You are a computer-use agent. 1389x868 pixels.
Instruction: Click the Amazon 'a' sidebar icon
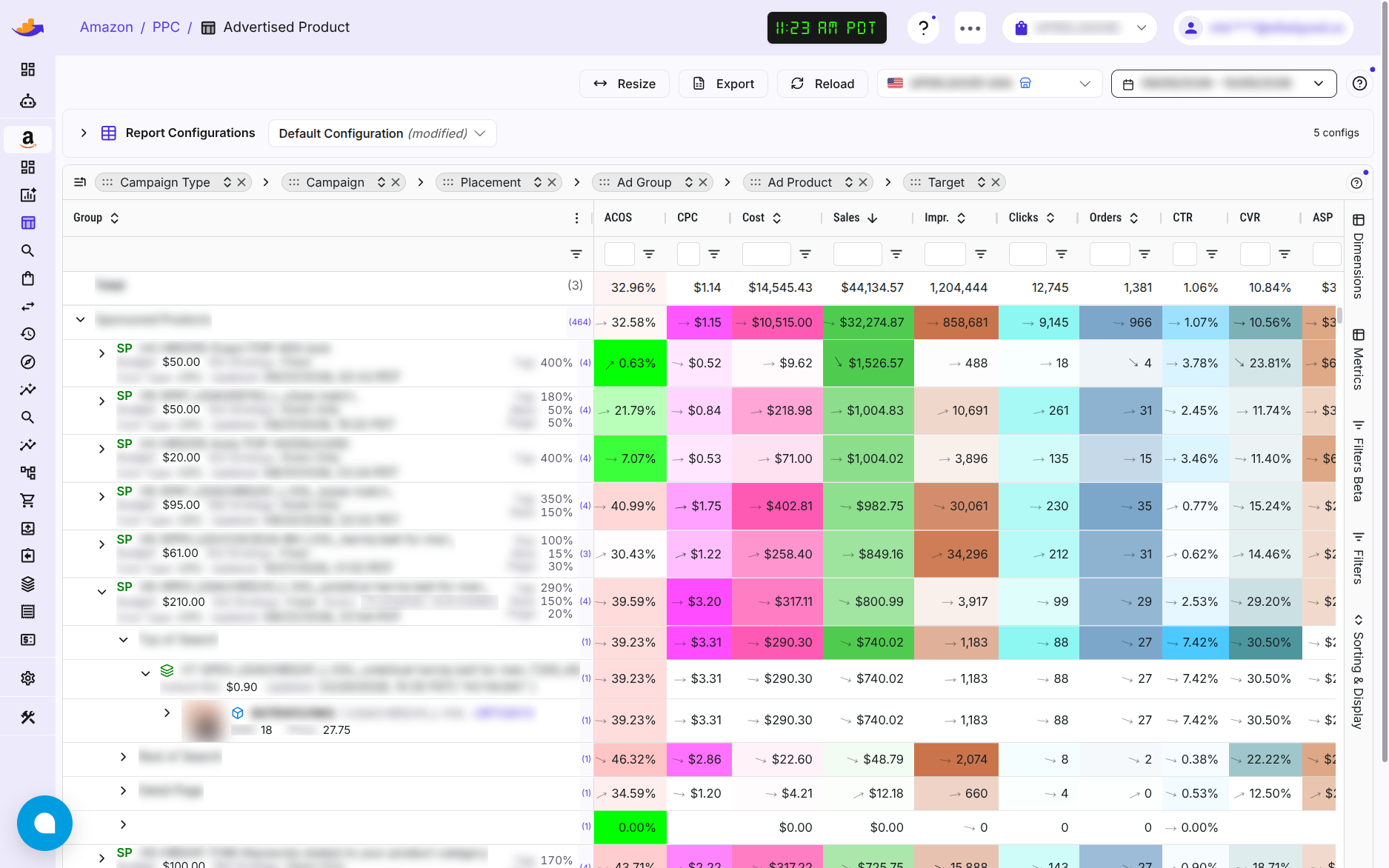click(27, 138)
